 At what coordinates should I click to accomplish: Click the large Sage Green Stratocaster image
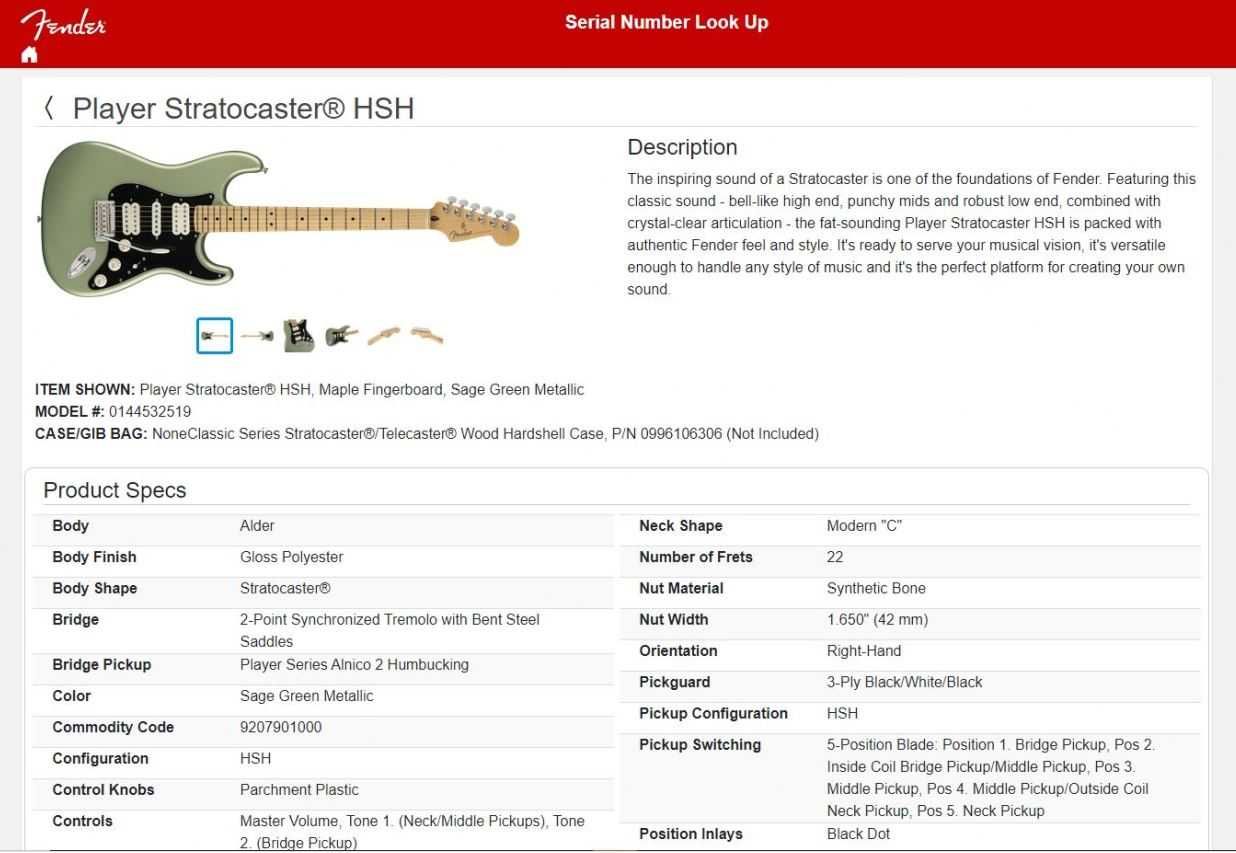click(279, 218)
